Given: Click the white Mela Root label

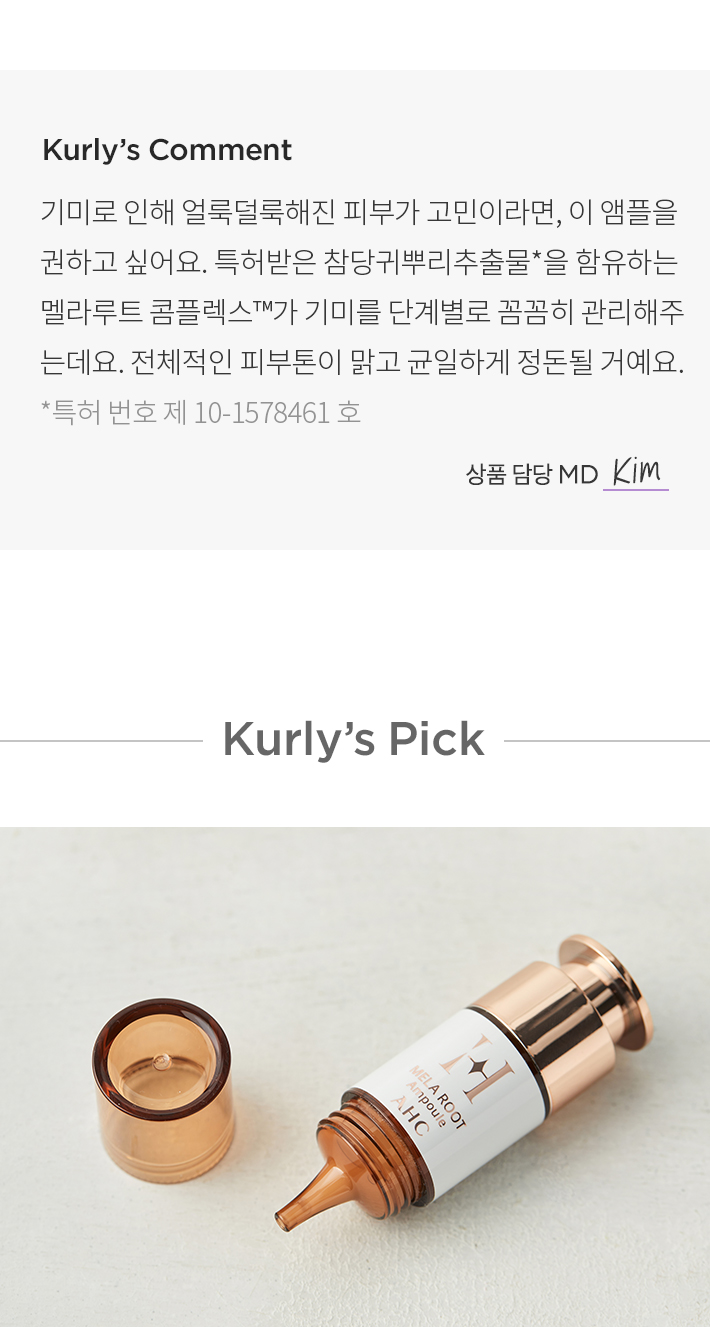Looking at the screenshot, I should [447, 1088].
